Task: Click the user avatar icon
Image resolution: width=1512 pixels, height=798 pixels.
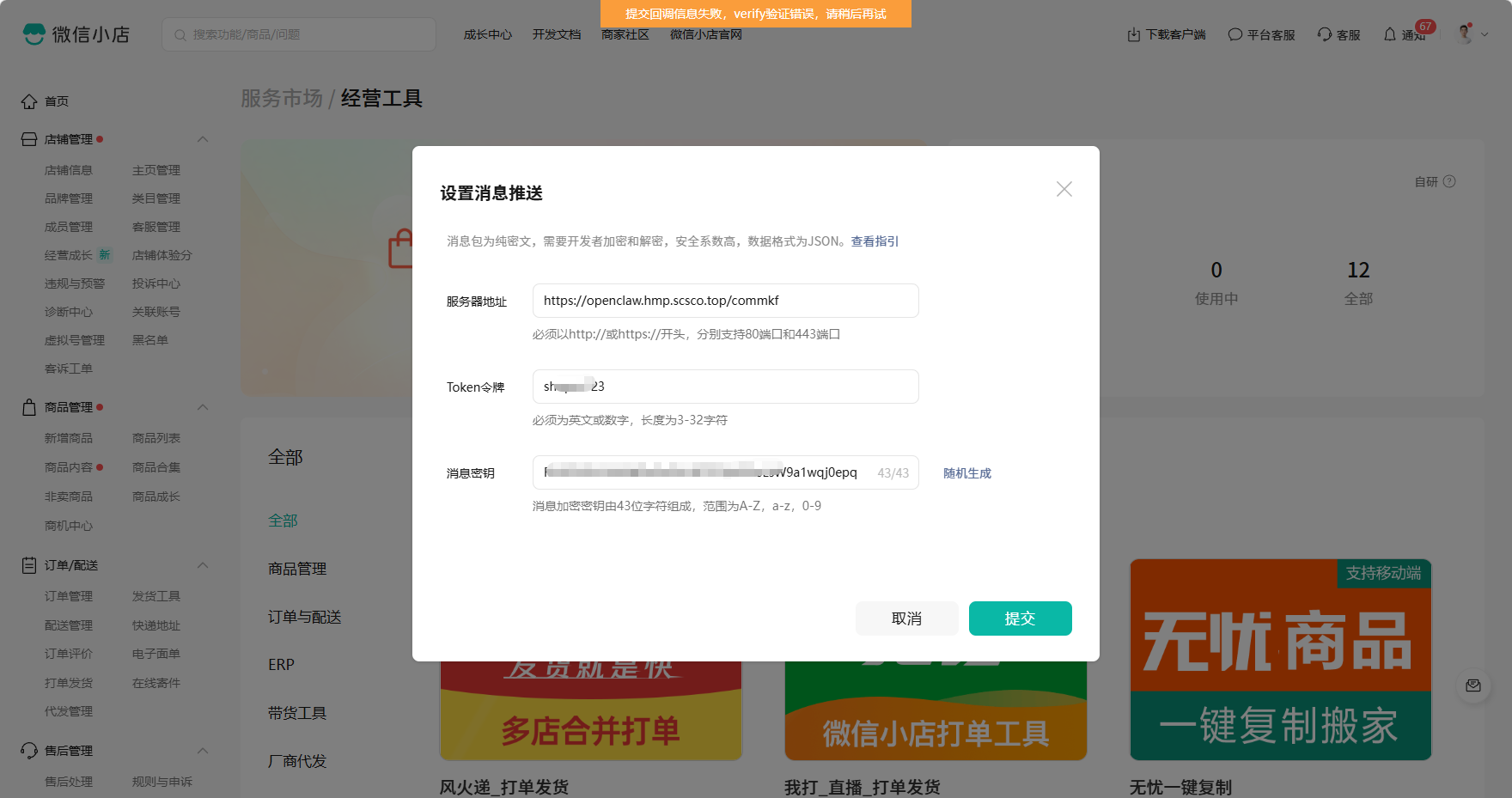Action: (1466, 34)
